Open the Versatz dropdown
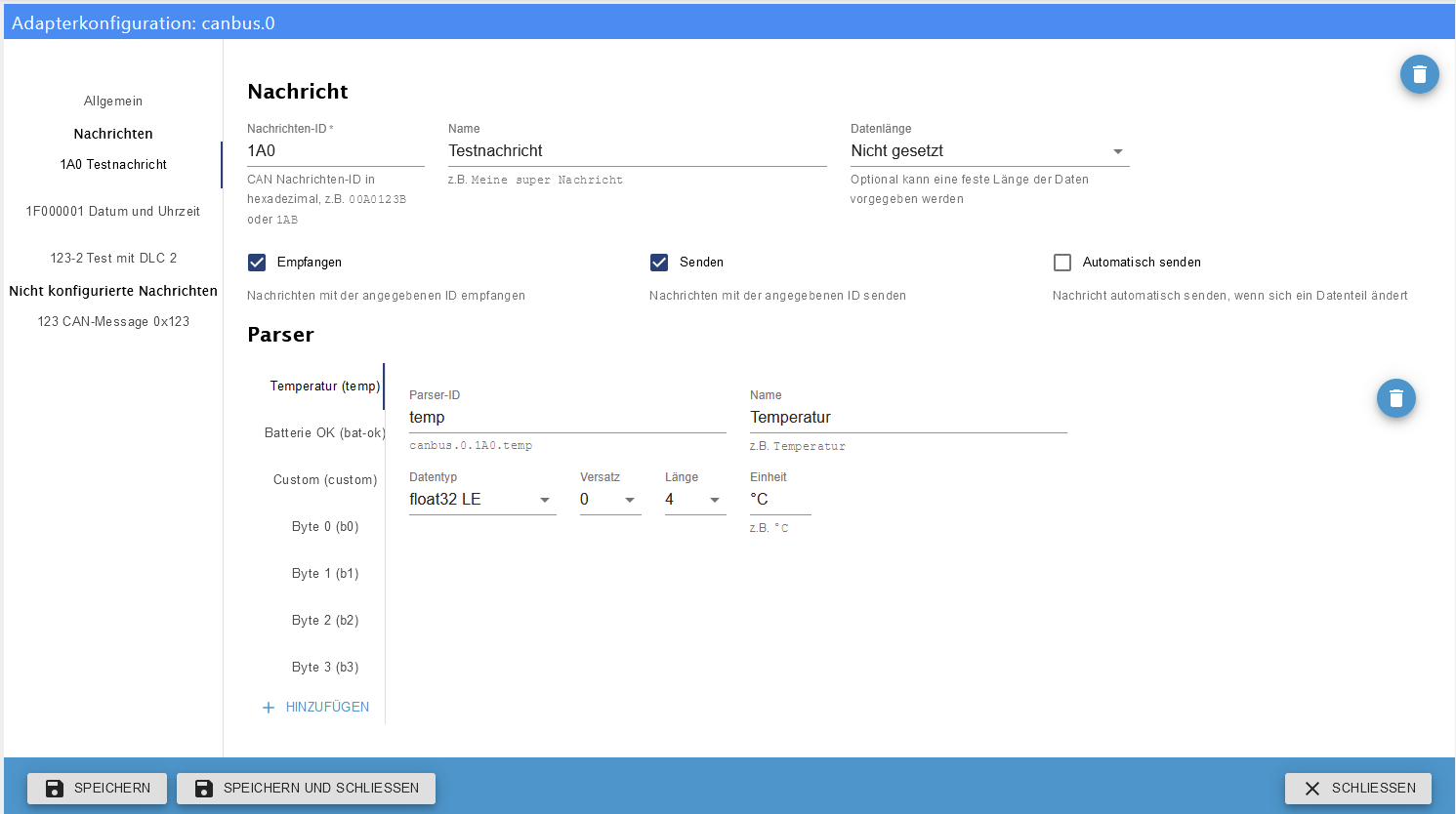 click(610, 500)
